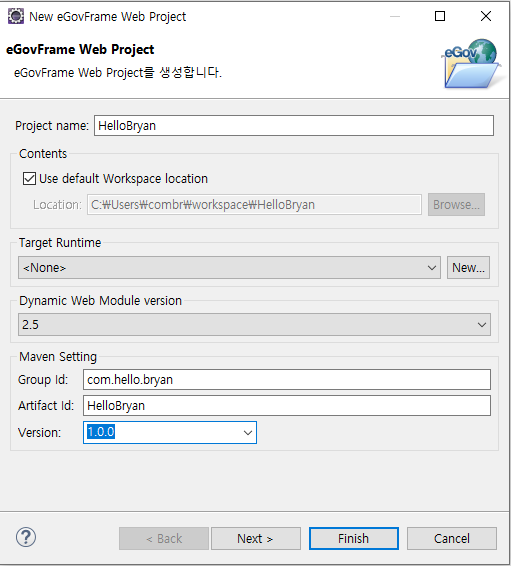The width and height of the screenshot is (511, 566).
Task: Click the help question mark icon
Action: [26, 537]
